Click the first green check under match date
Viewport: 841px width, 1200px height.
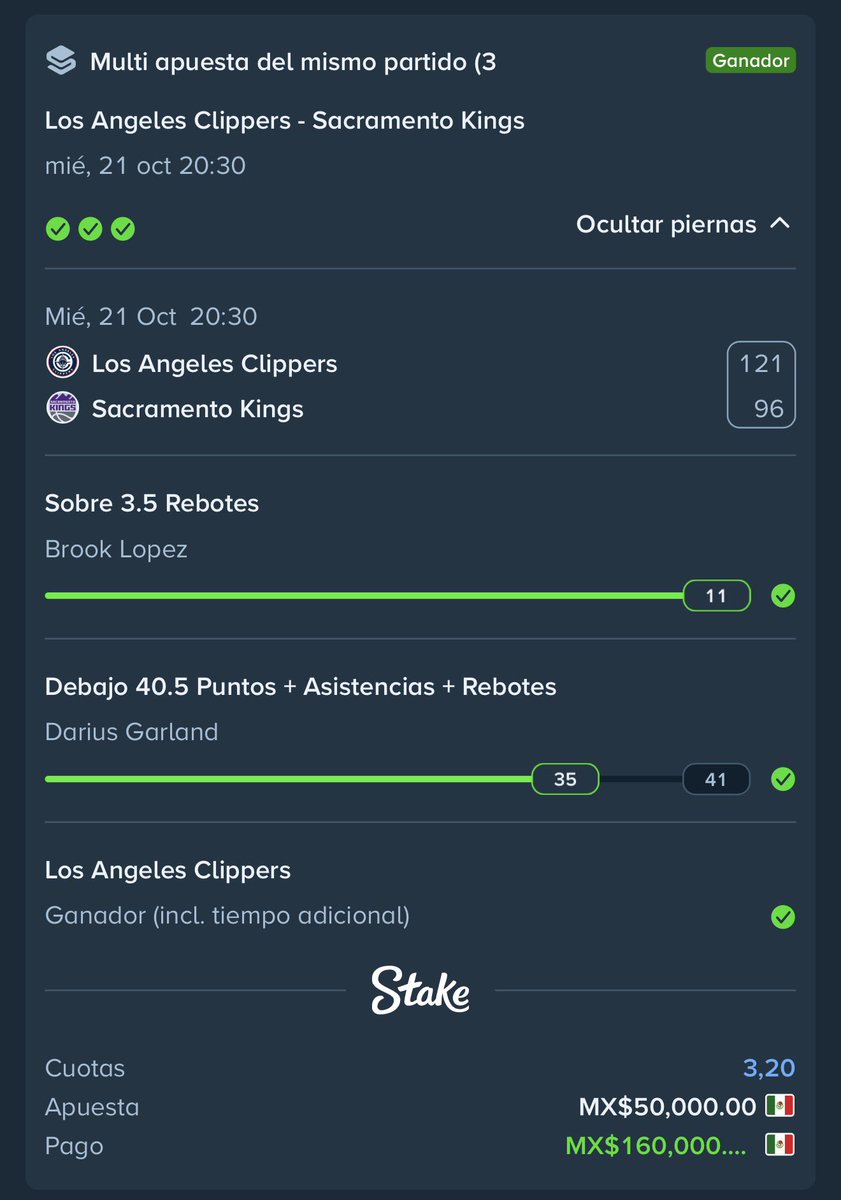pos(58,229)
